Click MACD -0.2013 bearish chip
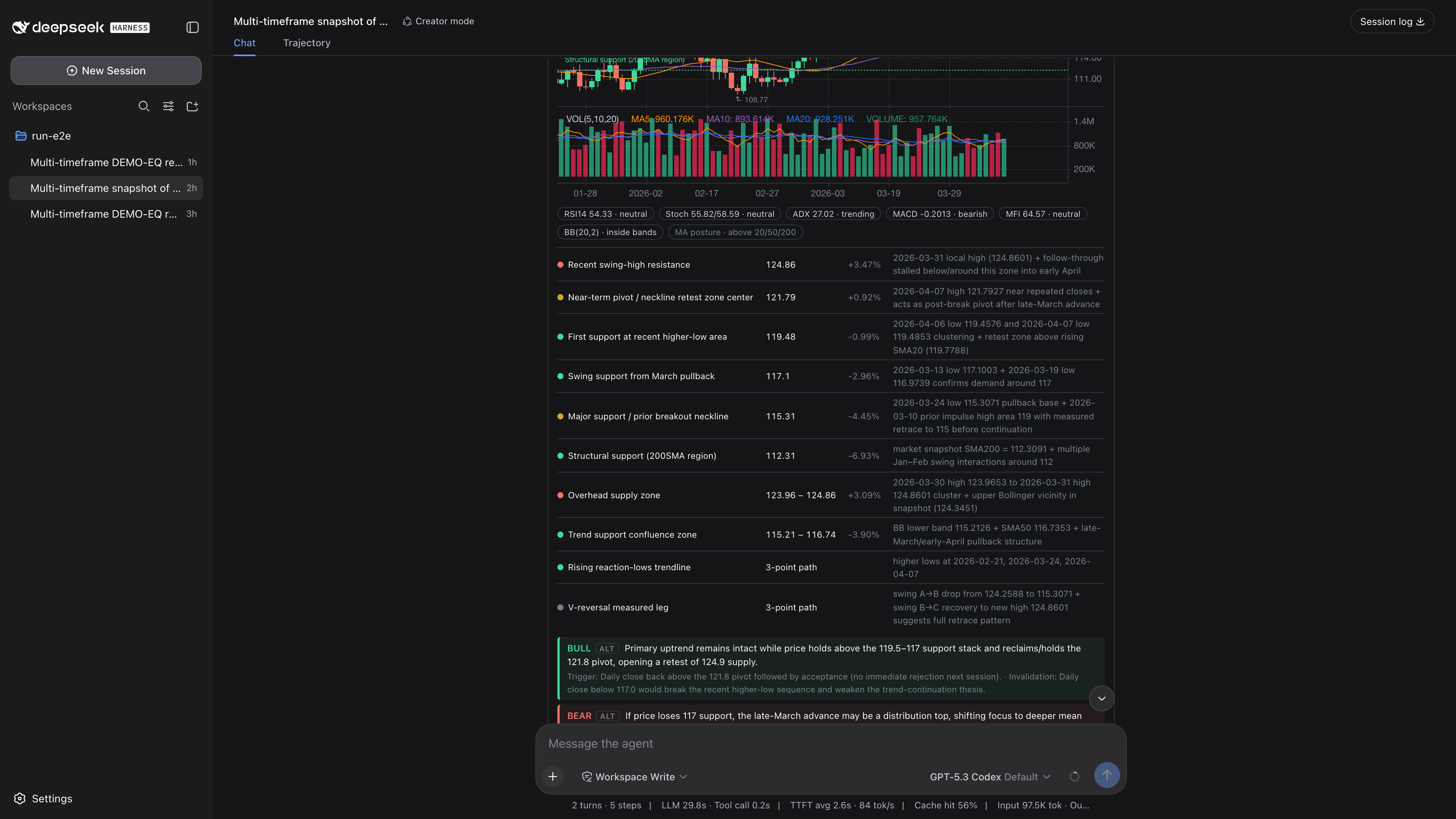The width and height of the screenshot is (1456, 819). pos(940,213)
